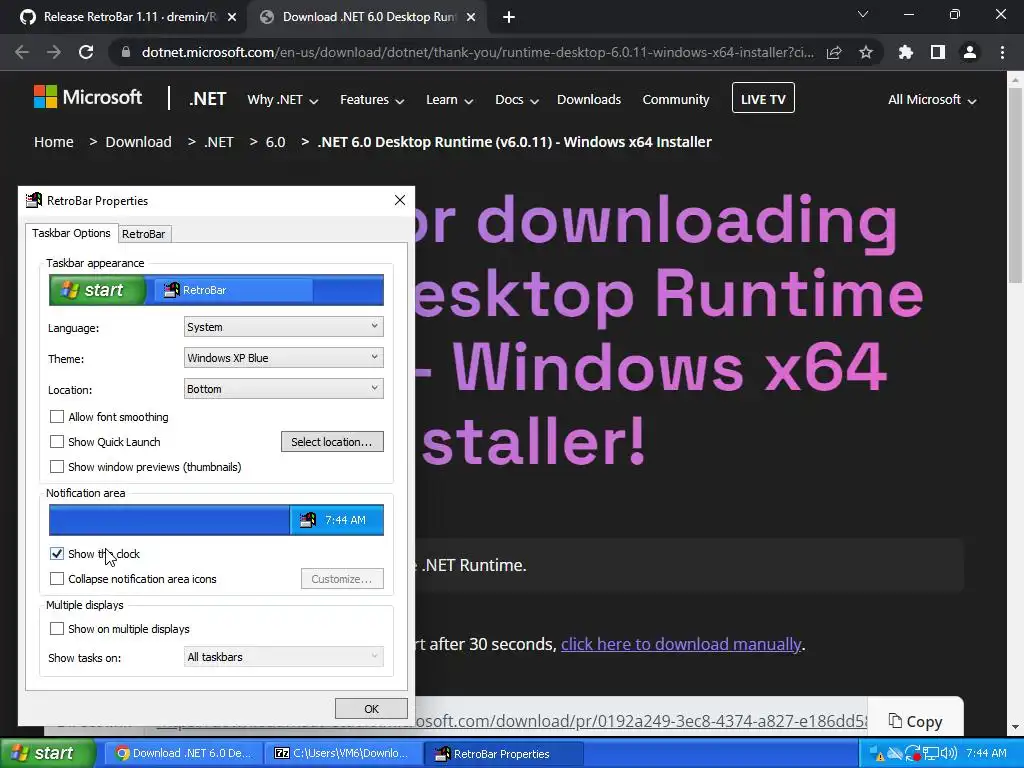Screen dimensions: 1024x768
Task: Click the OneDrive cloud tray icon
Action: coord(895,754)
